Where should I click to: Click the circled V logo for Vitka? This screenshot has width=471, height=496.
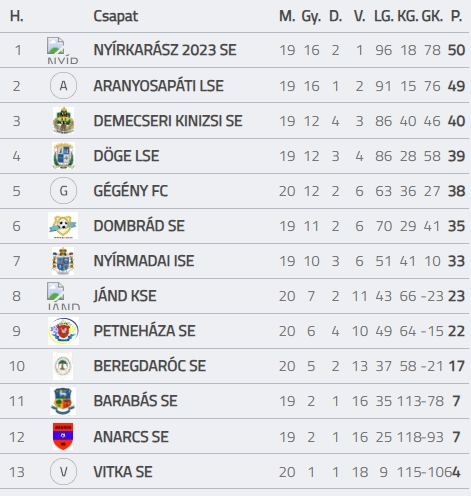63,472
